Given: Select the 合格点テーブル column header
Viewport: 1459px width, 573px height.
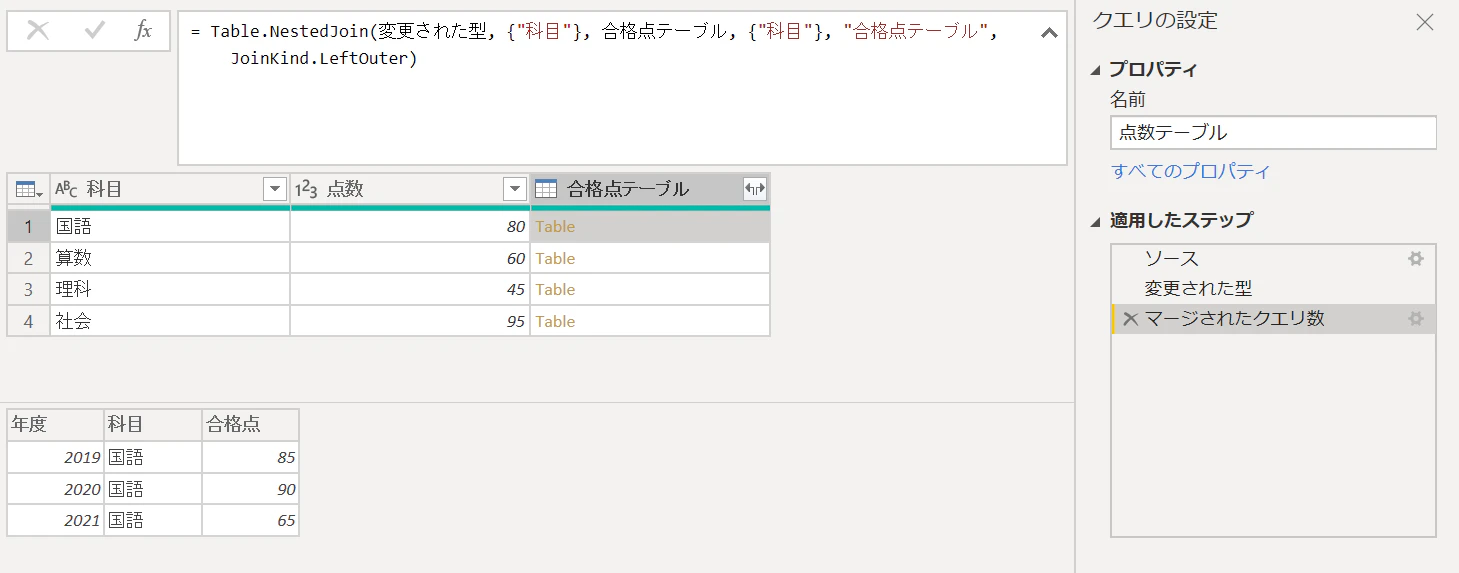Looking at the screenshot, I should [x=650, y=189].
